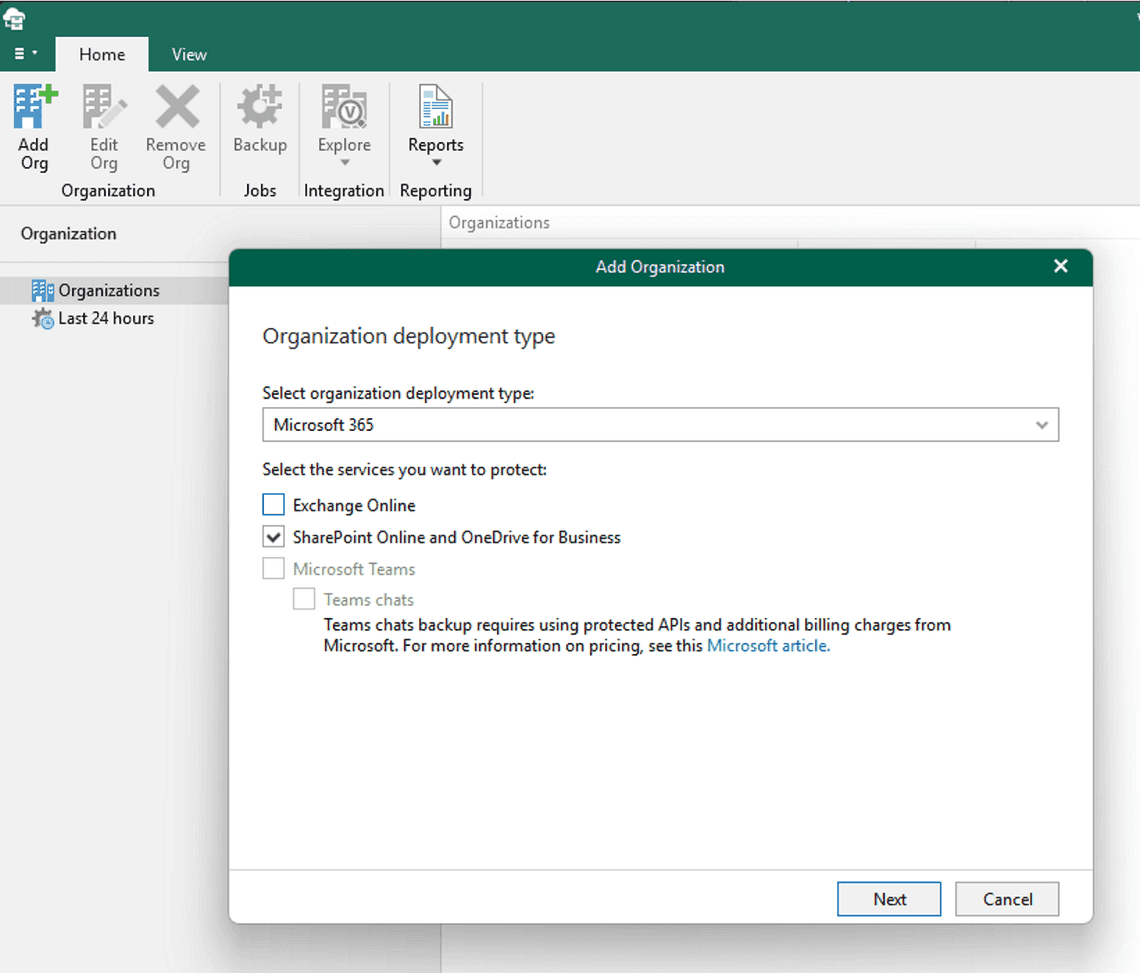
Task: Click the Explore integration icon
Action: pos(343,108)
